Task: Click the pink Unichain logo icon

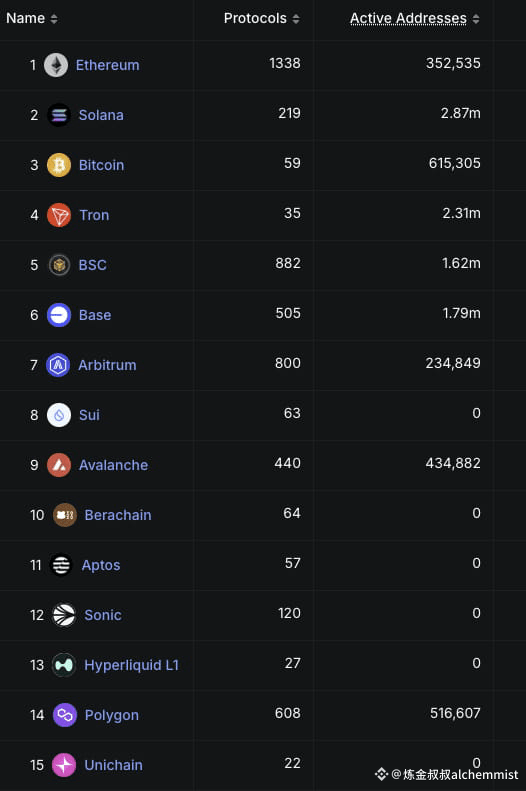Action: (64, 765)
